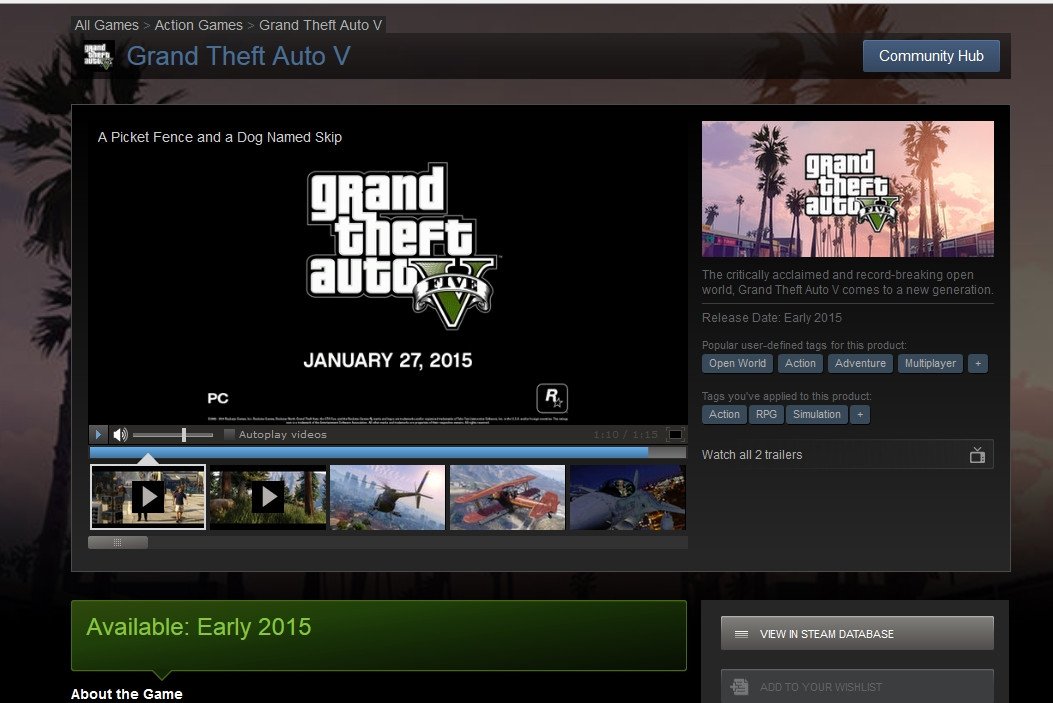Screen dimensions: 1053x703
Task: Click the TV icon beside Watch all trailers
Action: click(977, 455)
